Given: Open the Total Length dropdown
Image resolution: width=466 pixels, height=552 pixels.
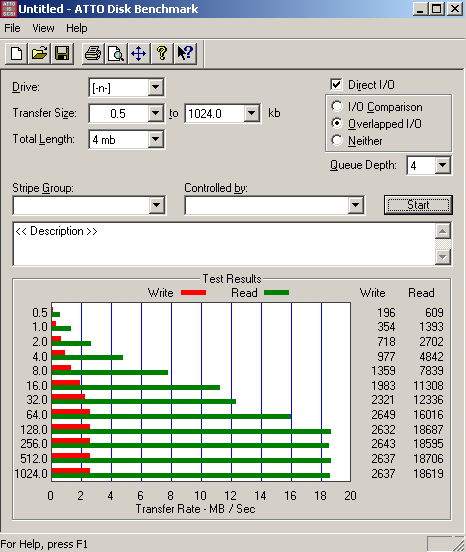Looking at the screenshot, I should (x=155, y=139).
